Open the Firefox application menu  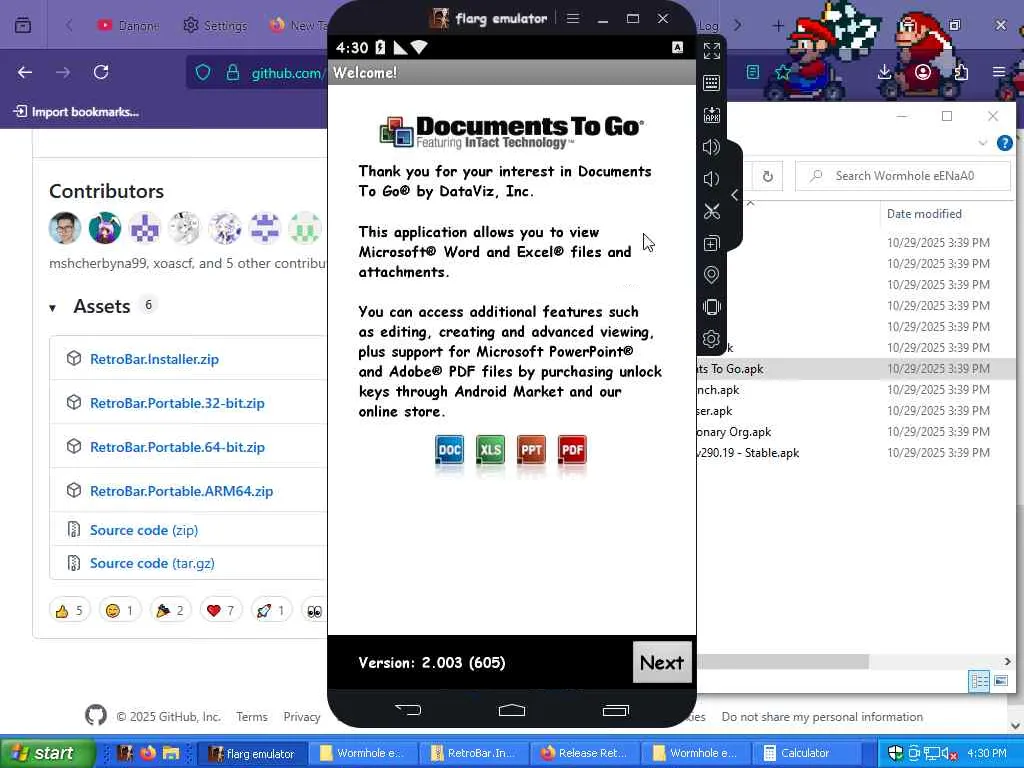click(999, 72)
